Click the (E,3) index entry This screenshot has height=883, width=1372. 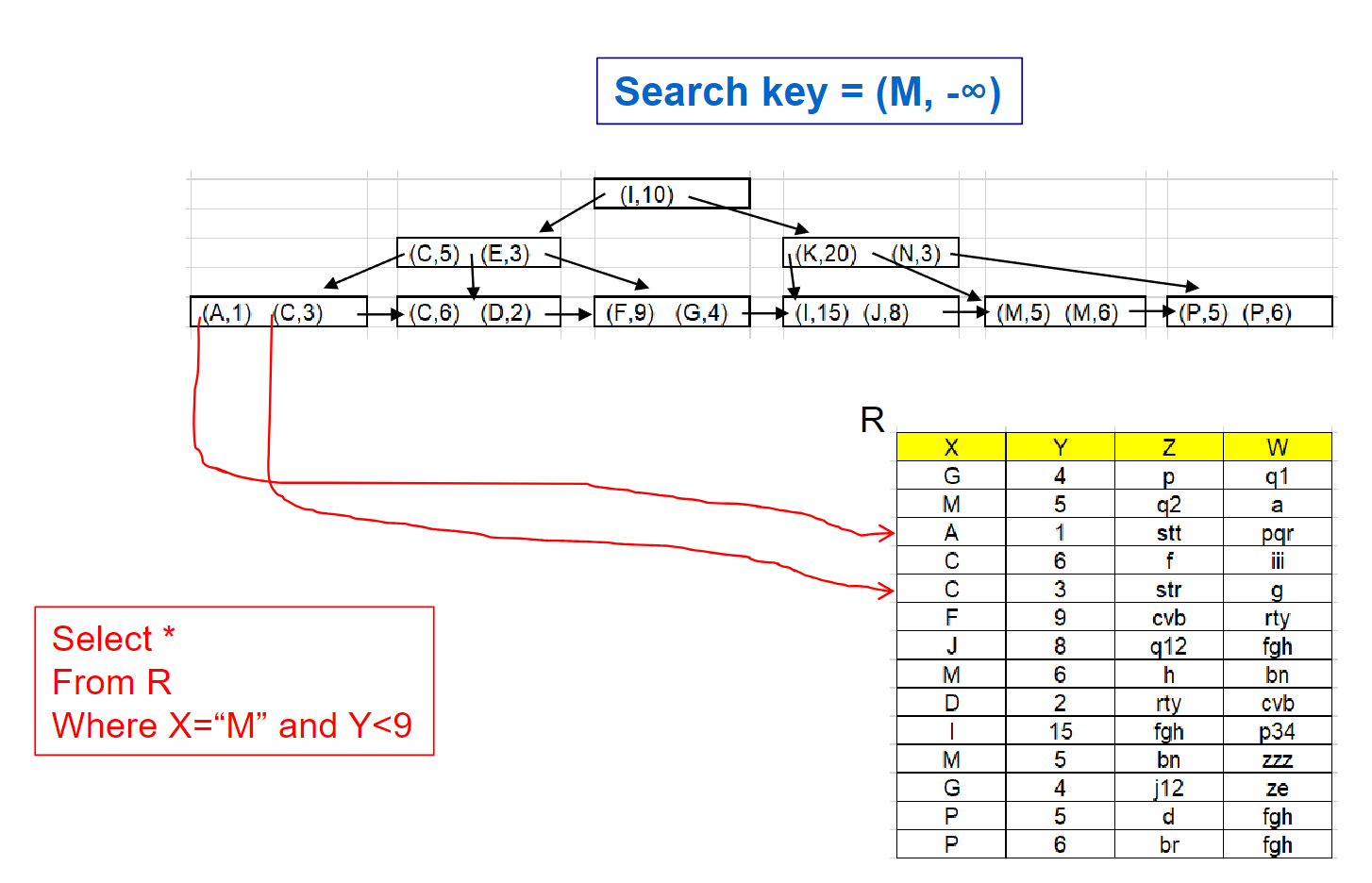tap(505, 254)
